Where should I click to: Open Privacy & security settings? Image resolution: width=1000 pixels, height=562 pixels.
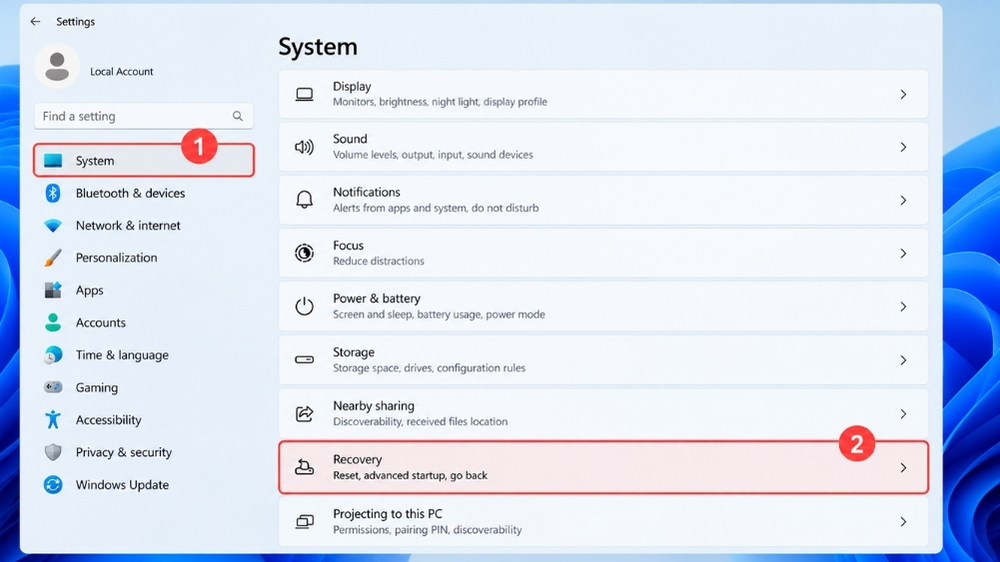(144, 452)
